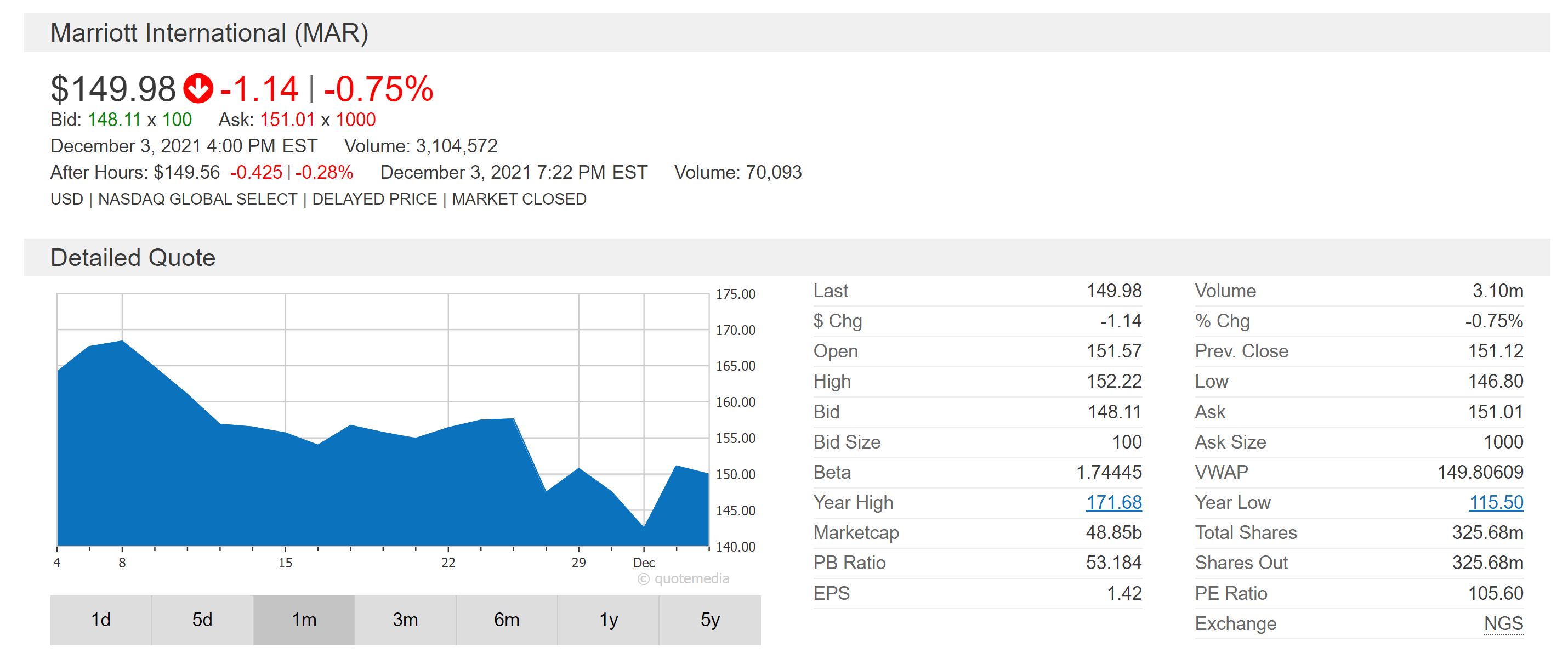Switch chart to 5y range

click(x=710, y=620)
